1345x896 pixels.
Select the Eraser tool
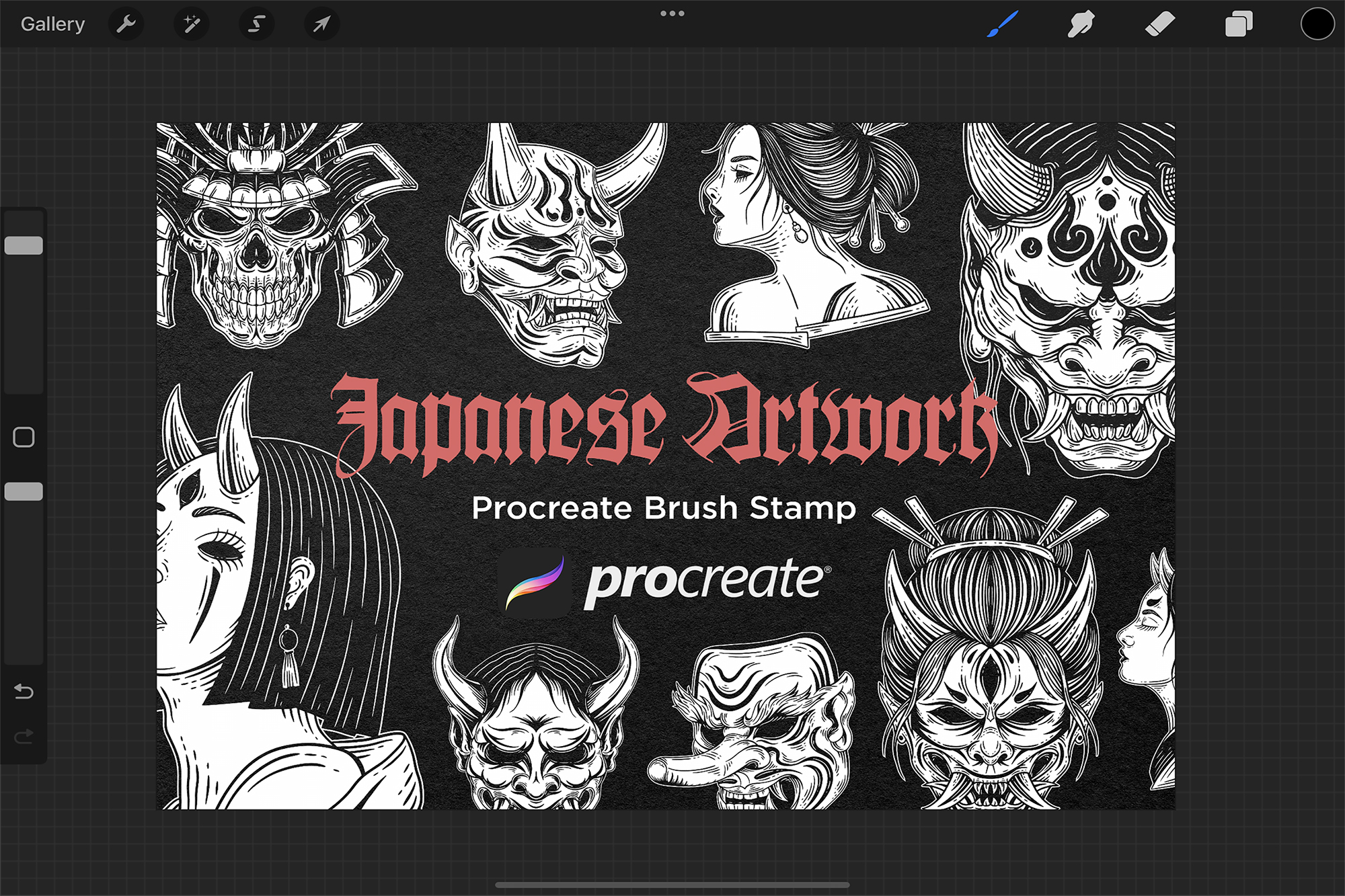click(1159, 24)
